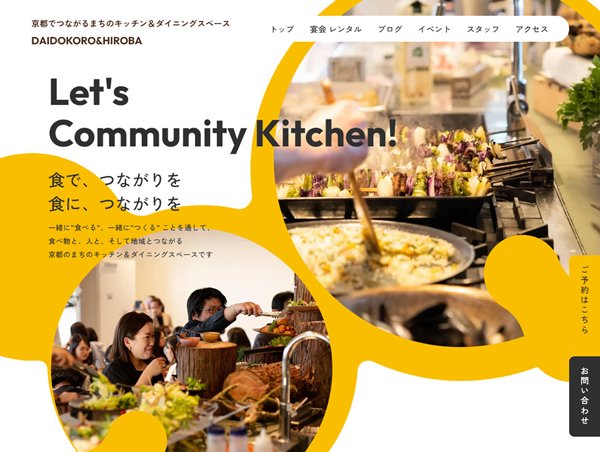Open the レンタル navigation link
Image resolution: width=600 pixels, height=452 pixels.
click(346, 29)
